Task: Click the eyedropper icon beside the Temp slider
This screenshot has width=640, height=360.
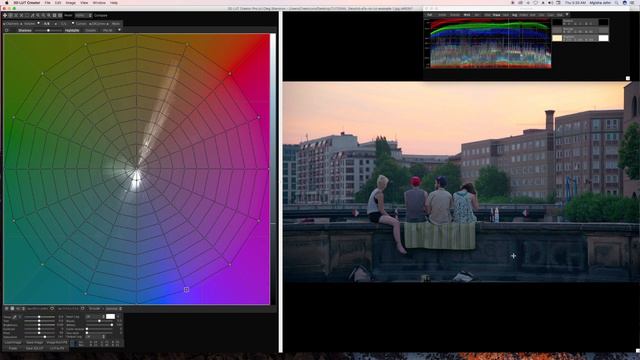Action: [14, 317]
